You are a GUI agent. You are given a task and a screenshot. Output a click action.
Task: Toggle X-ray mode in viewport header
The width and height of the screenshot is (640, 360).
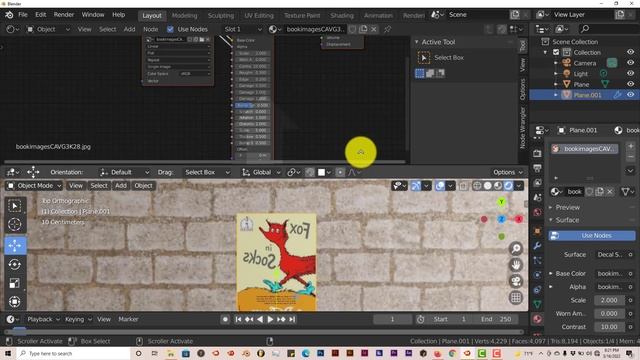[462, 186]
